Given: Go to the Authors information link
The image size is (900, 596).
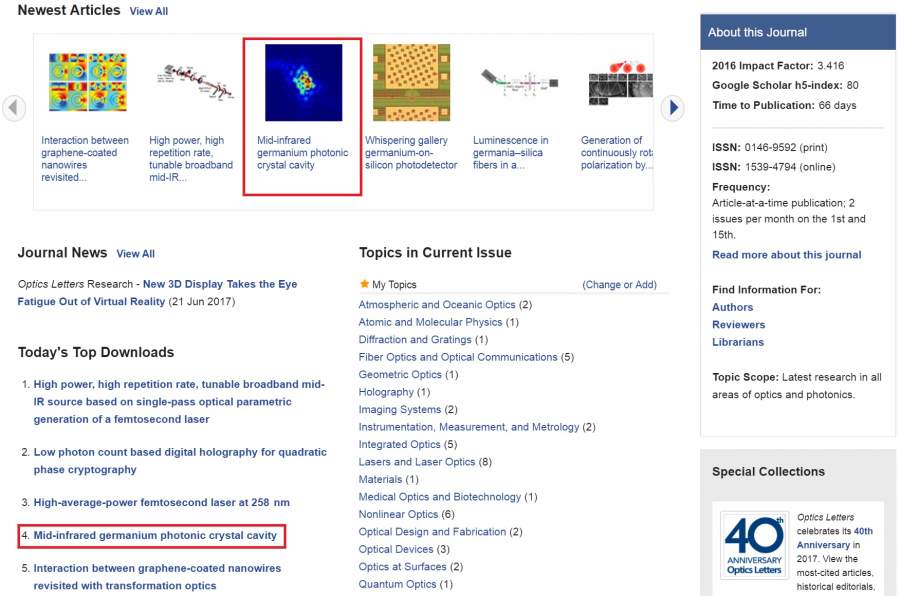Looking at the screenshot, I should (x=732, y=307).
